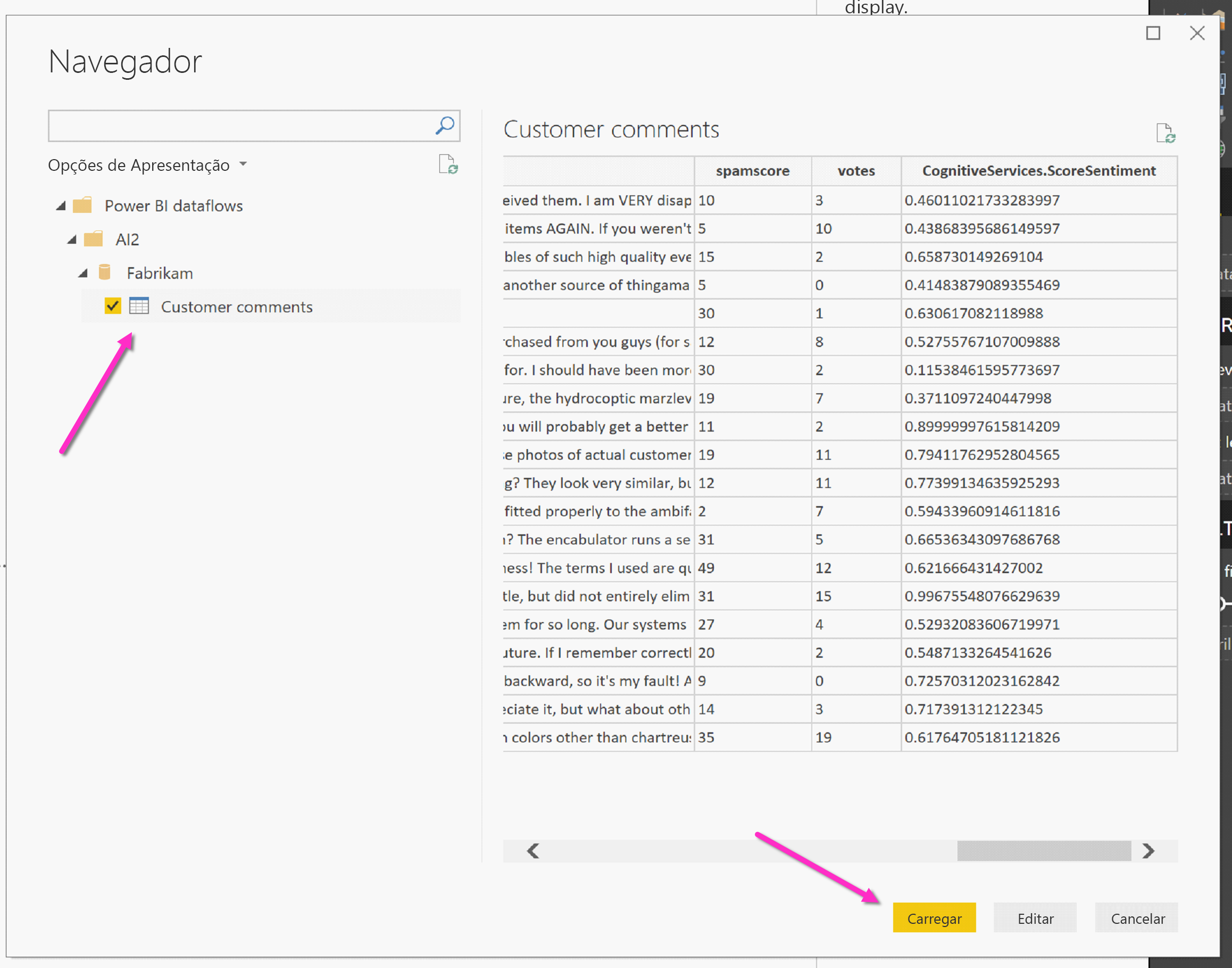
Task: Click the search magnifier icon
Action: pyautogui.click(x=445, y=125)
